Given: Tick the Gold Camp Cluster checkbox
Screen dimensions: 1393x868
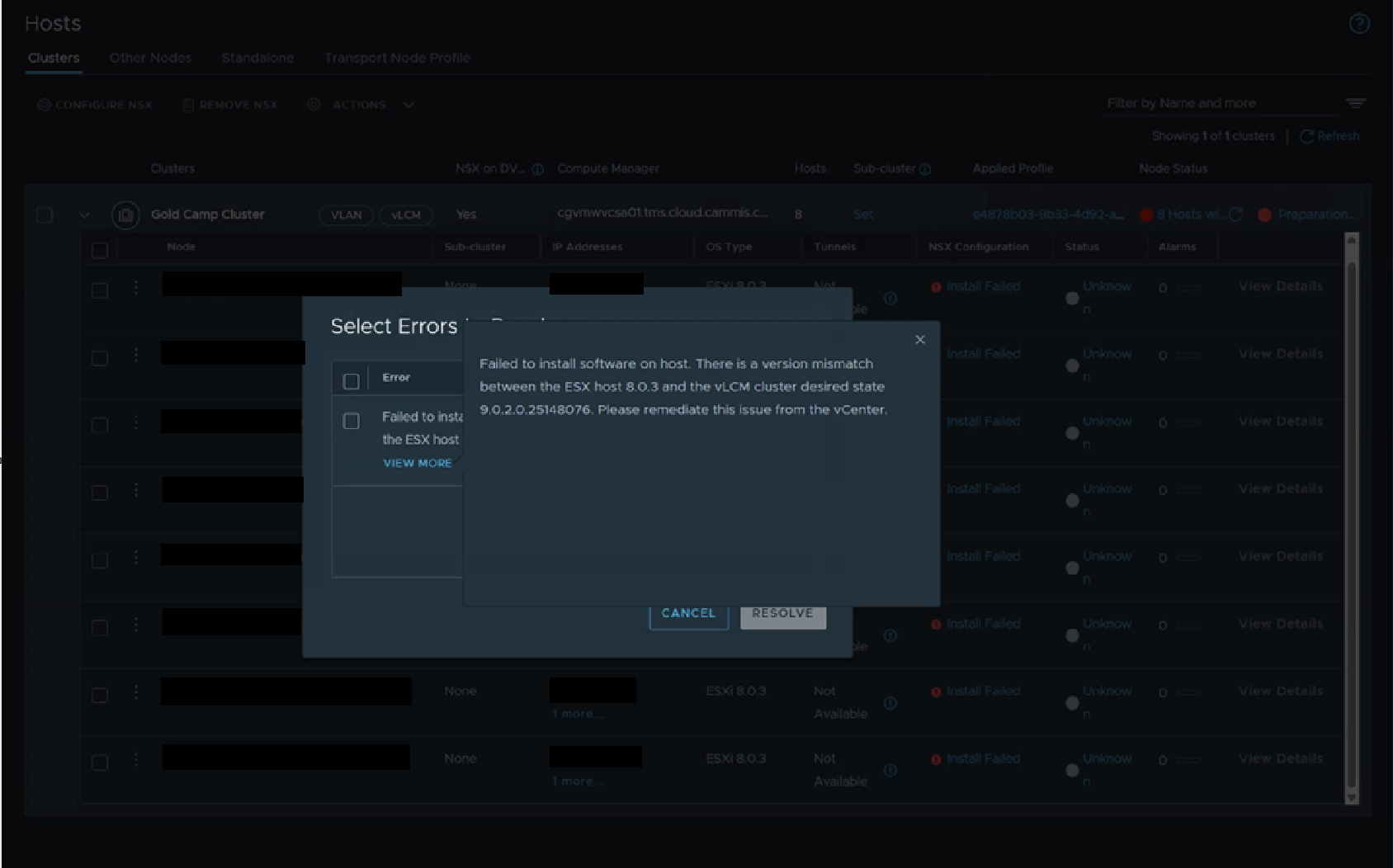Looking at the screenshot, I should [x=45, y=215].
